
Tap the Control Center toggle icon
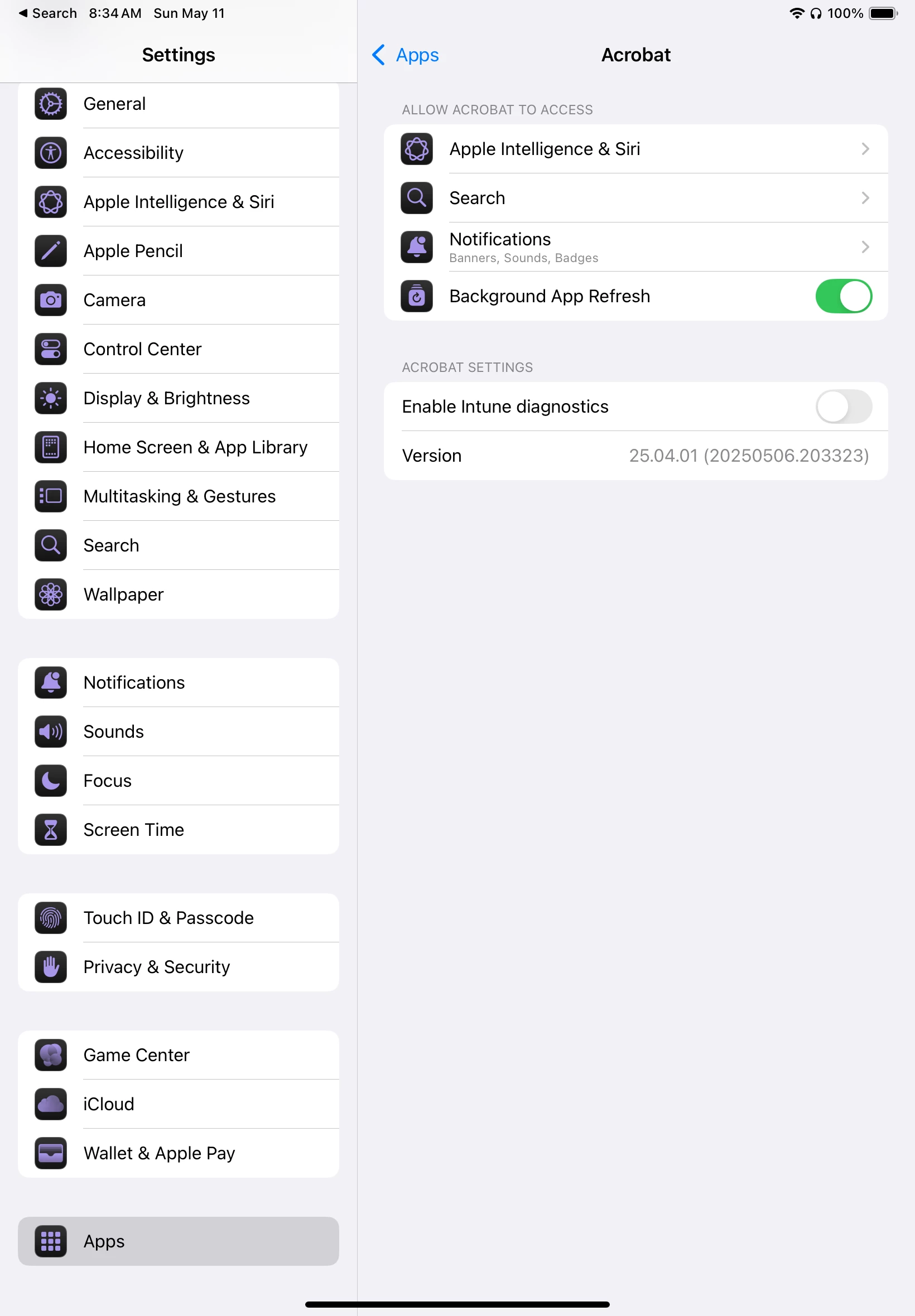(50, 349)
